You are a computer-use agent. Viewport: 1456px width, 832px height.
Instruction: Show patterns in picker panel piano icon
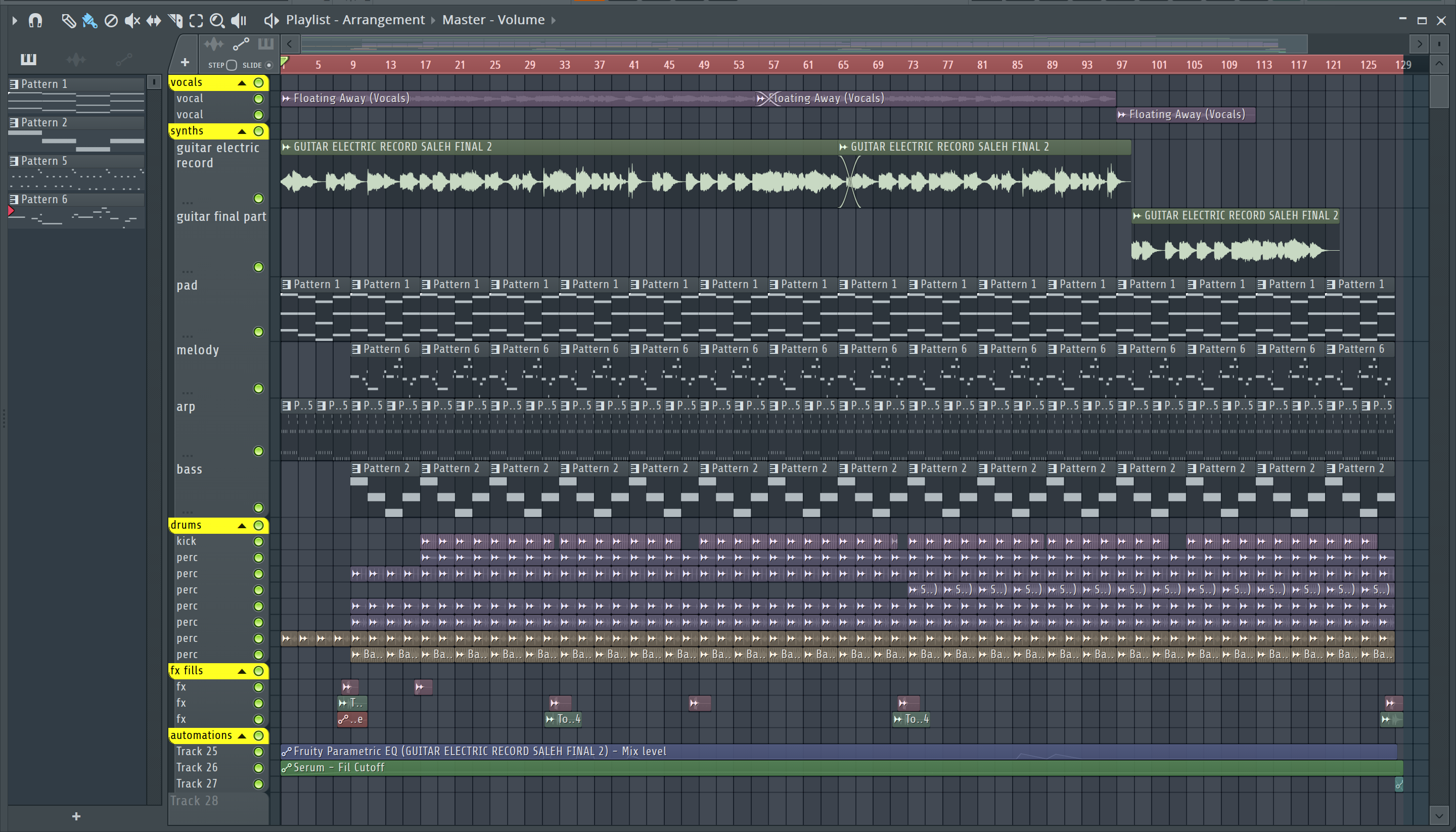tap(29, 59)
